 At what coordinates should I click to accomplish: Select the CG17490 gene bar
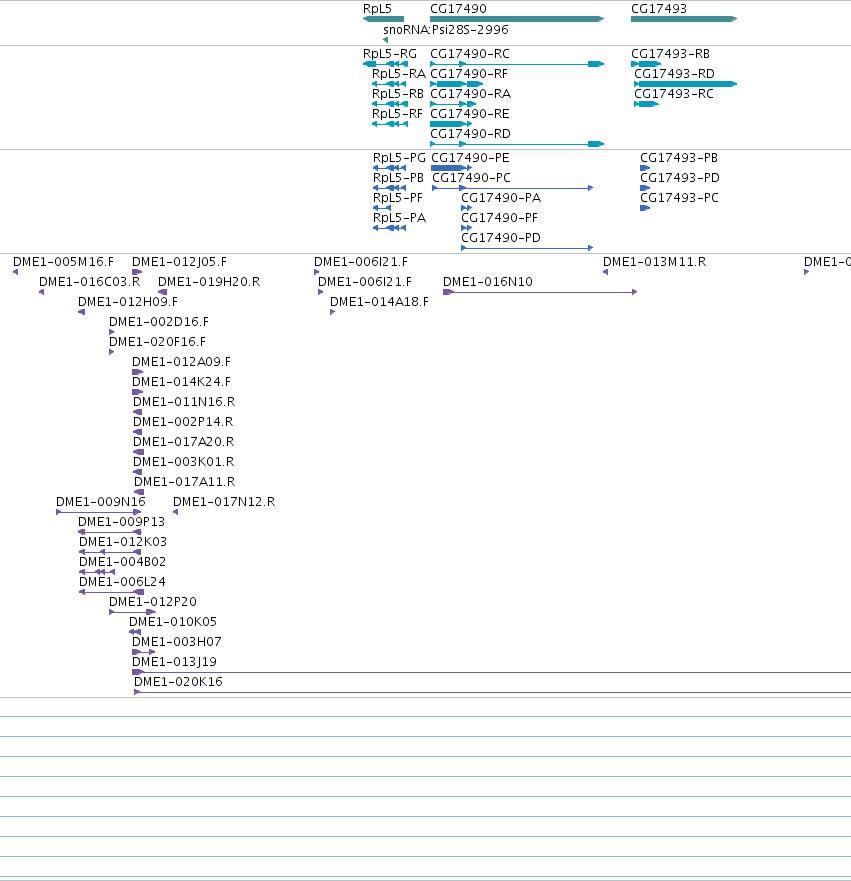click(517, 19)
